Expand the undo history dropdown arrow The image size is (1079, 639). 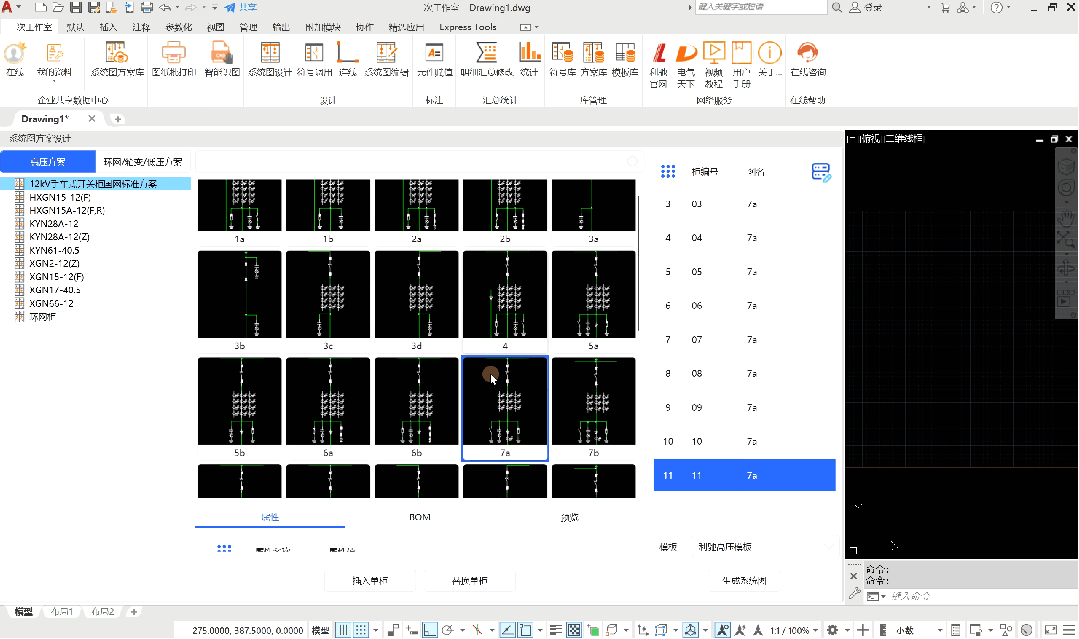177,8
